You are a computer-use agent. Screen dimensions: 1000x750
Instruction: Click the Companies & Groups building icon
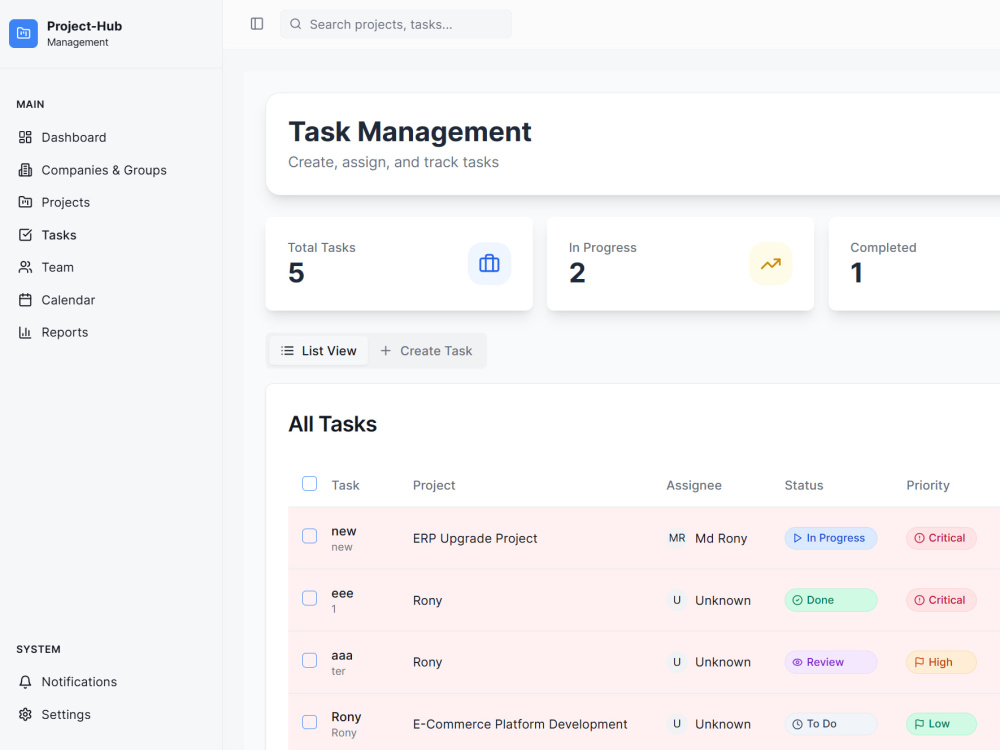(25, 170)
